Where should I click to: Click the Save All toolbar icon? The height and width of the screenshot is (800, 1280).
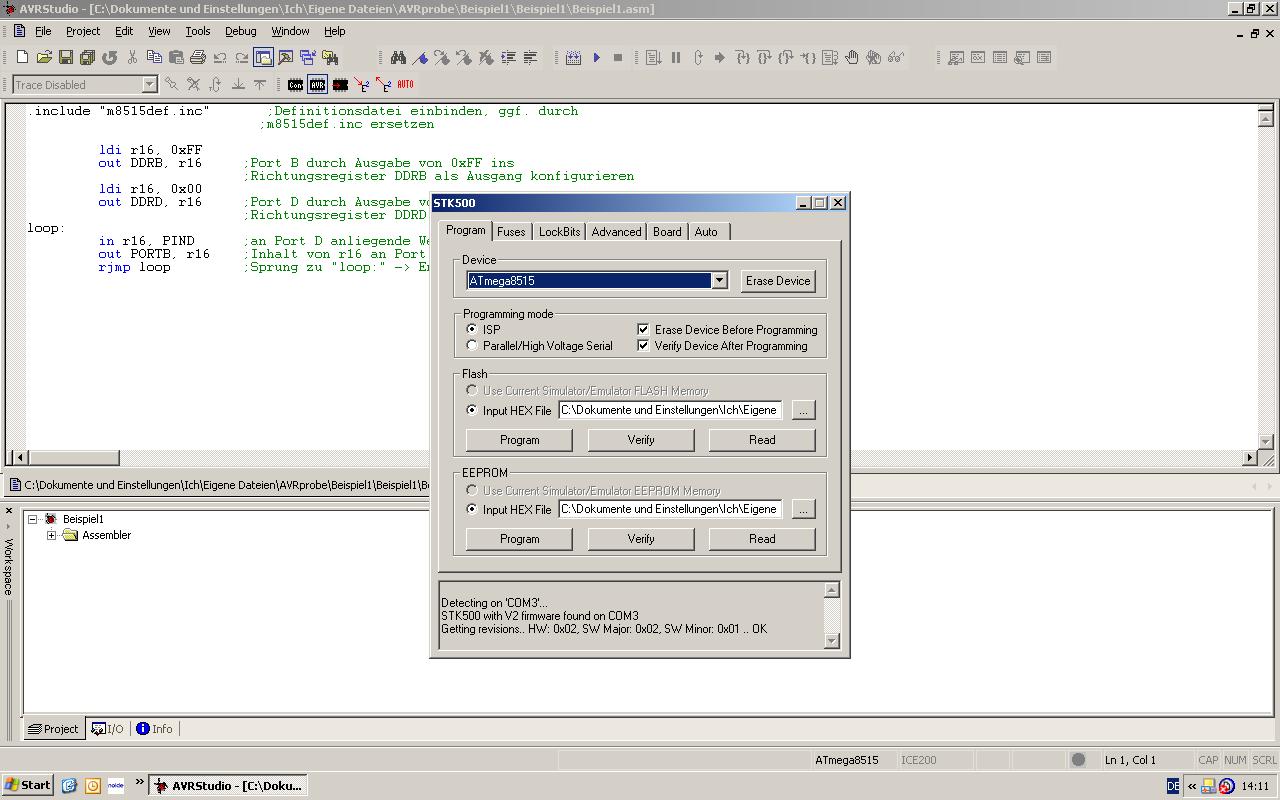(x=88, y=57)
